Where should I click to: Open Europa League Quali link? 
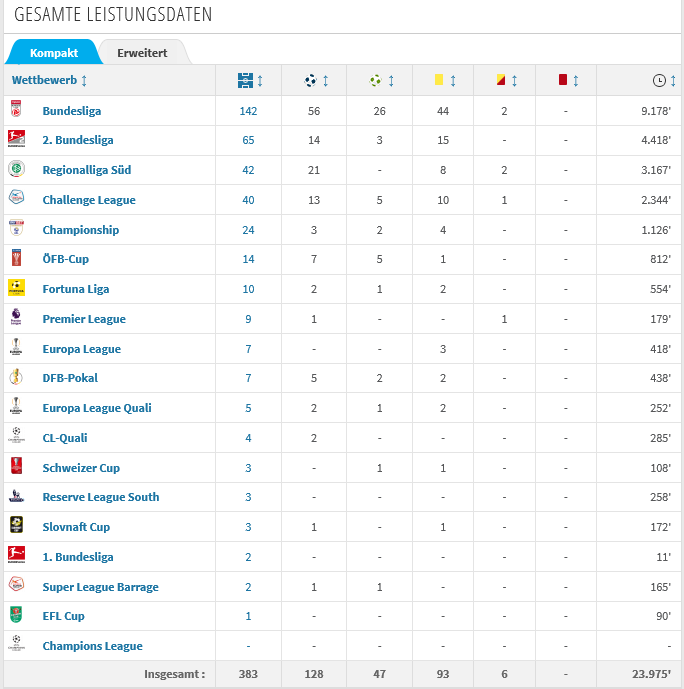pyautogui.click(x=97, y=408)
